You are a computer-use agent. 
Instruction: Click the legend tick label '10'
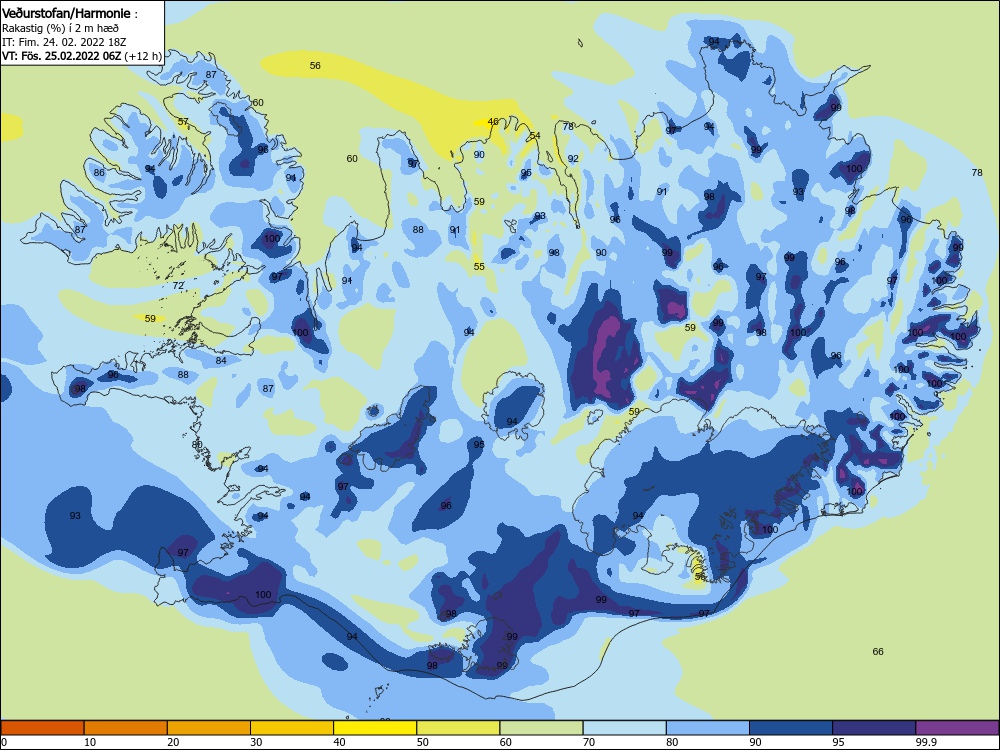(x=90, y=742)
